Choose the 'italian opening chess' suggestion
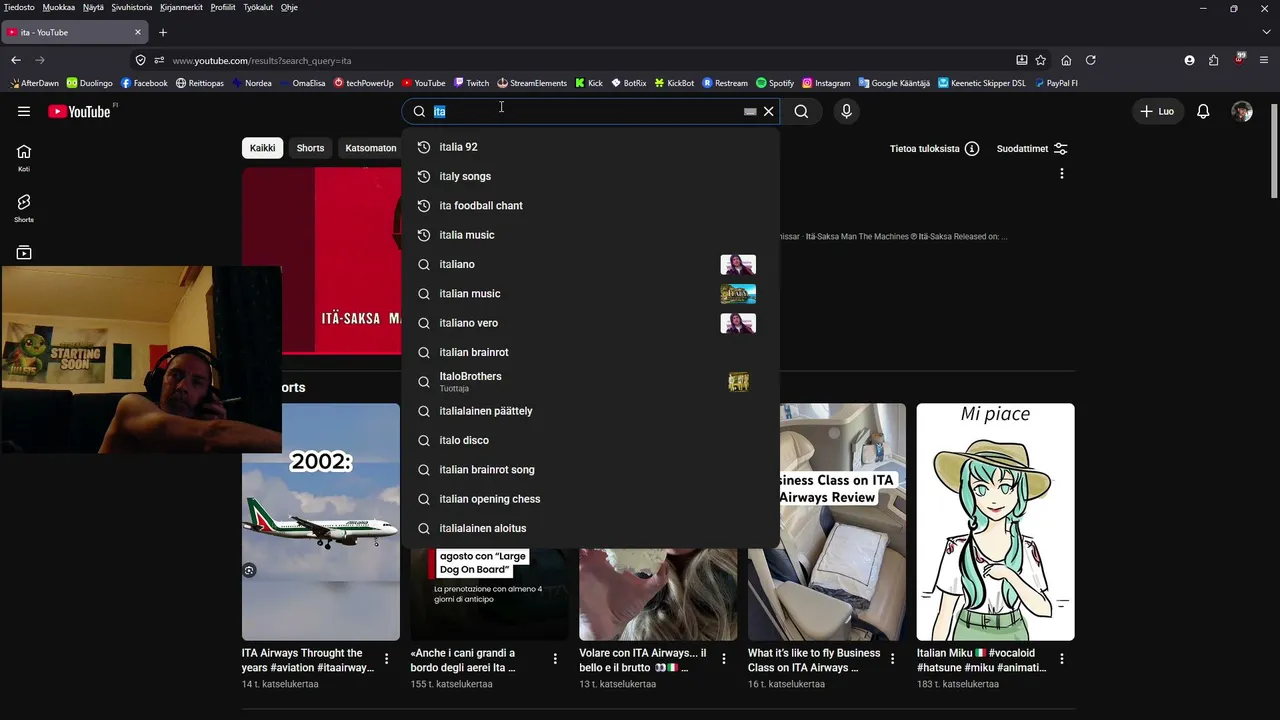Image resolution: width=1280 pixels, height=720 pixels. coord(590,499)
